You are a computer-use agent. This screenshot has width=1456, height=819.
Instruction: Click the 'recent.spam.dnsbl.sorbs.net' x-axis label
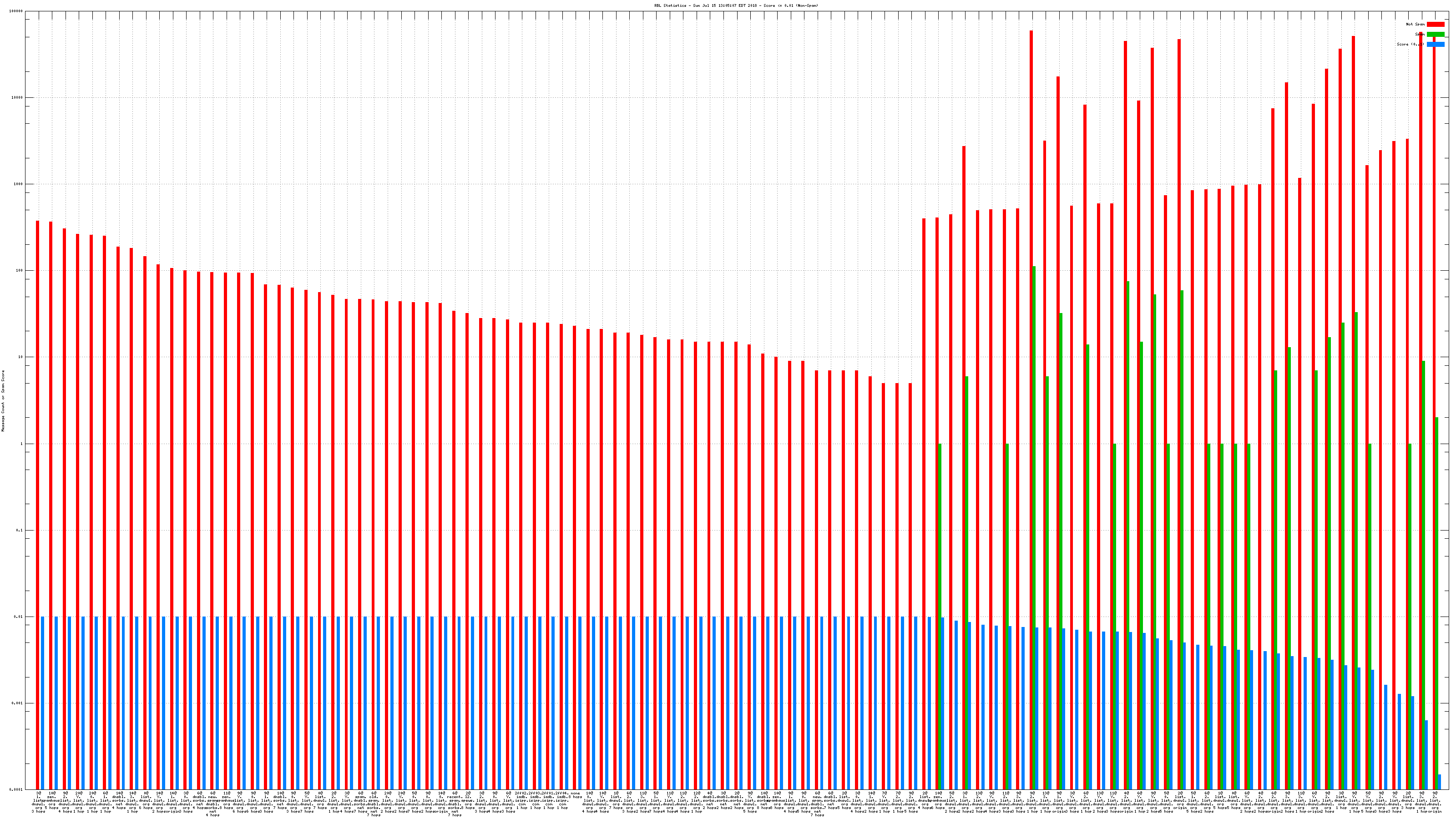pos(455,803)
